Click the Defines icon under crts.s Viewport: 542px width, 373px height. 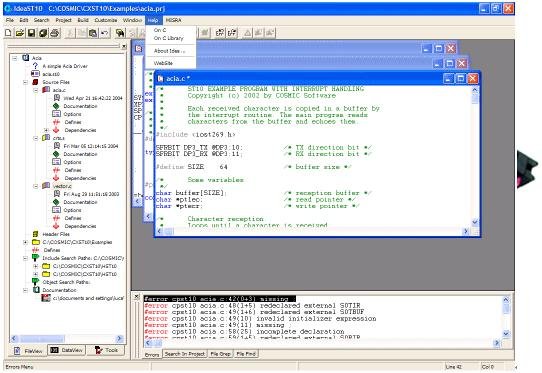(56, 170)
